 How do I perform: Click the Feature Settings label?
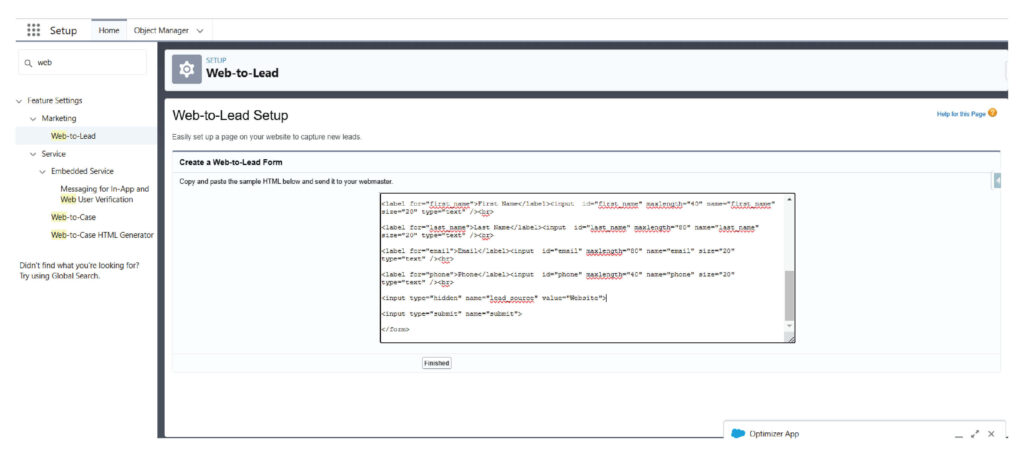(x=55, y=101)
